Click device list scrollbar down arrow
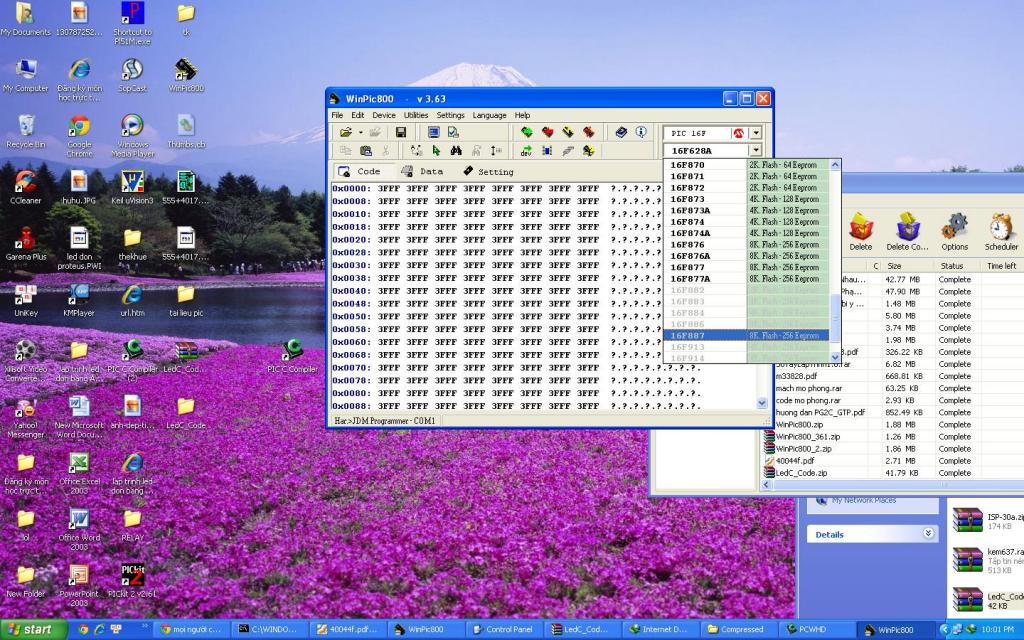Screen dimensions: 1024x640 [835, 357]
